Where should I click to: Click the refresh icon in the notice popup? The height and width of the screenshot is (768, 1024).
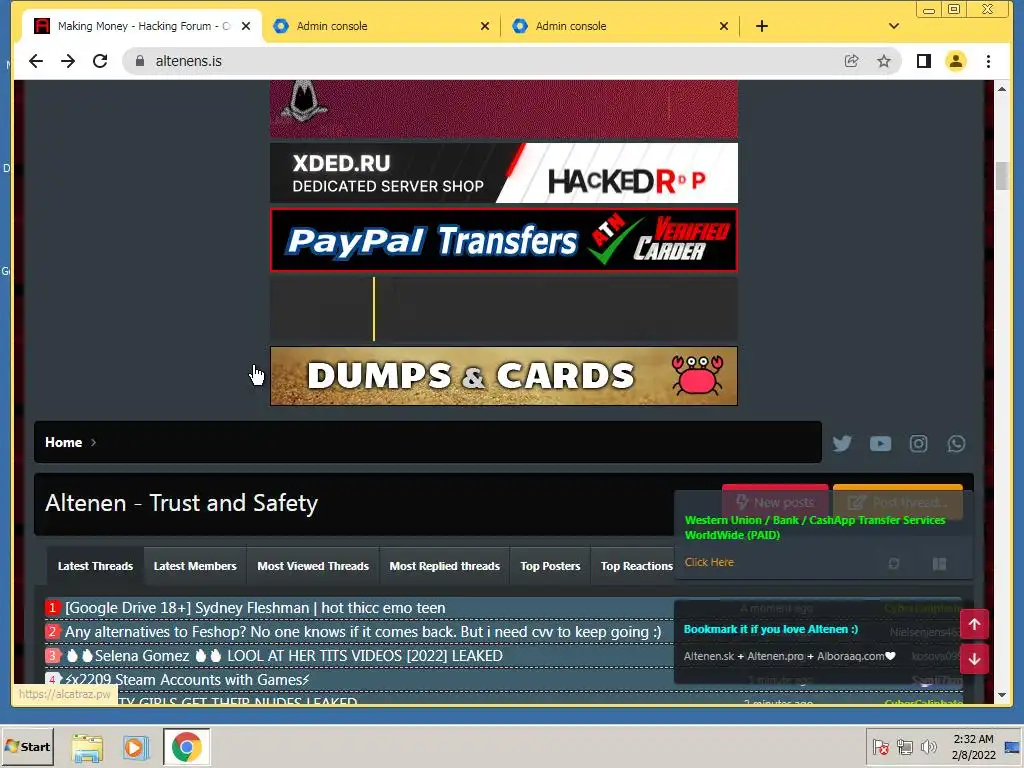pyautogui.click(x=893, y=564)
